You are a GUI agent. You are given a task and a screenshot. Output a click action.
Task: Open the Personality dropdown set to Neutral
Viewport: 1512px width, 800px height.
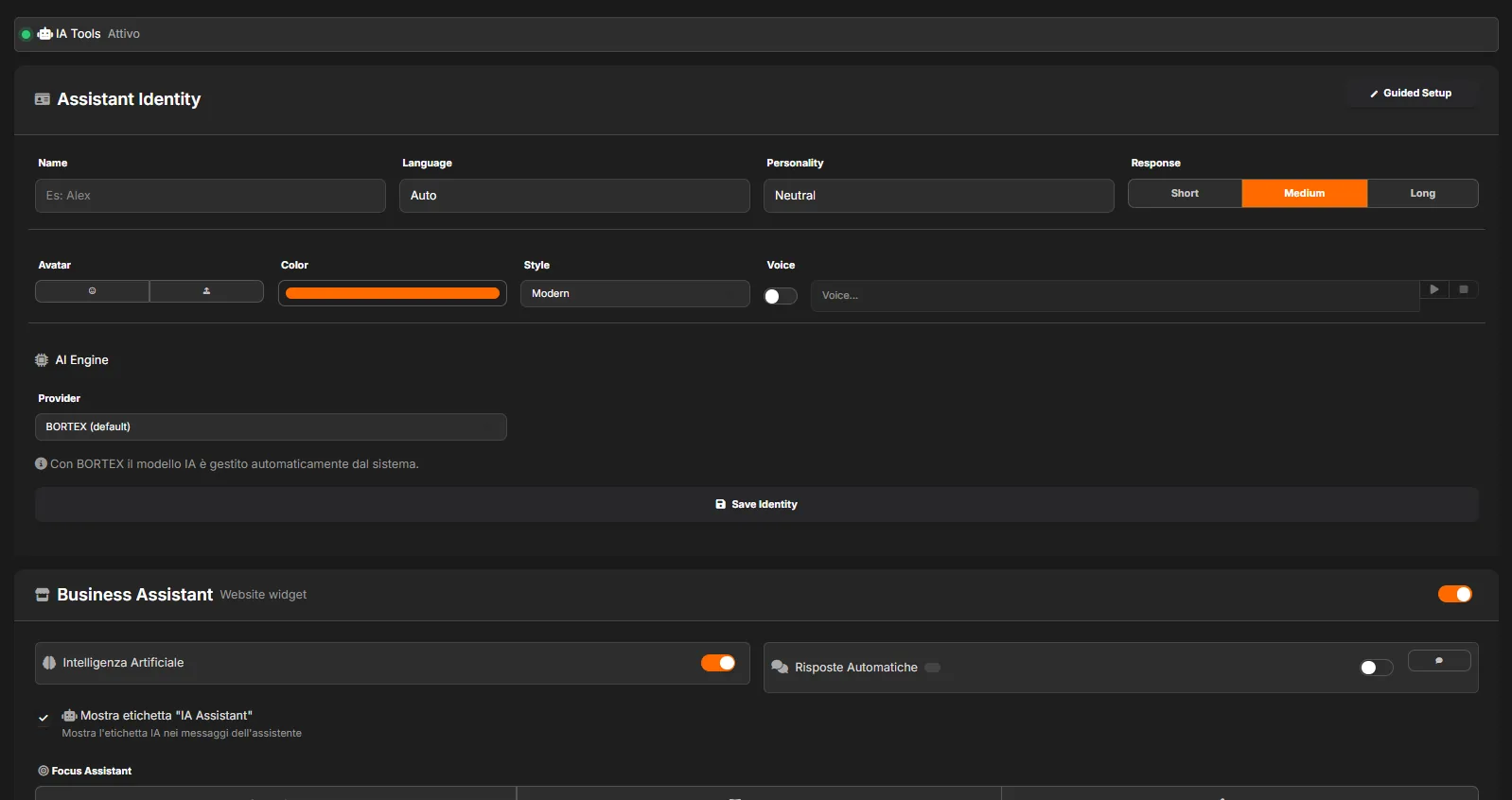(939, 196)
